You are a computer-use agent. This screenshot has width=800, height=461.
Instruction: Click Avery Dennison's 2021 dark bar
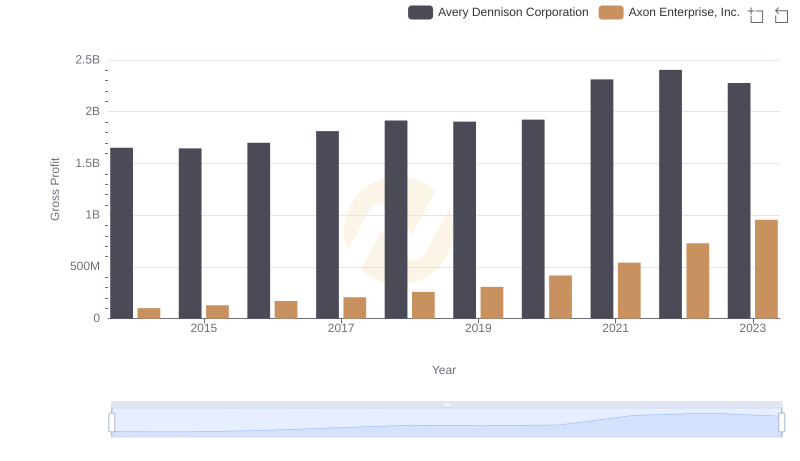tap(602, 199)
